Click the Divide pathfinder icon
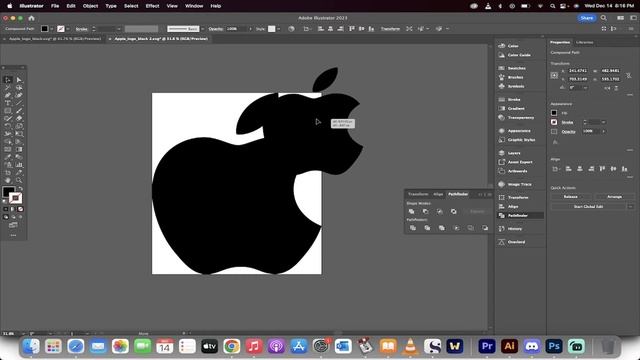 pos(413,228)
